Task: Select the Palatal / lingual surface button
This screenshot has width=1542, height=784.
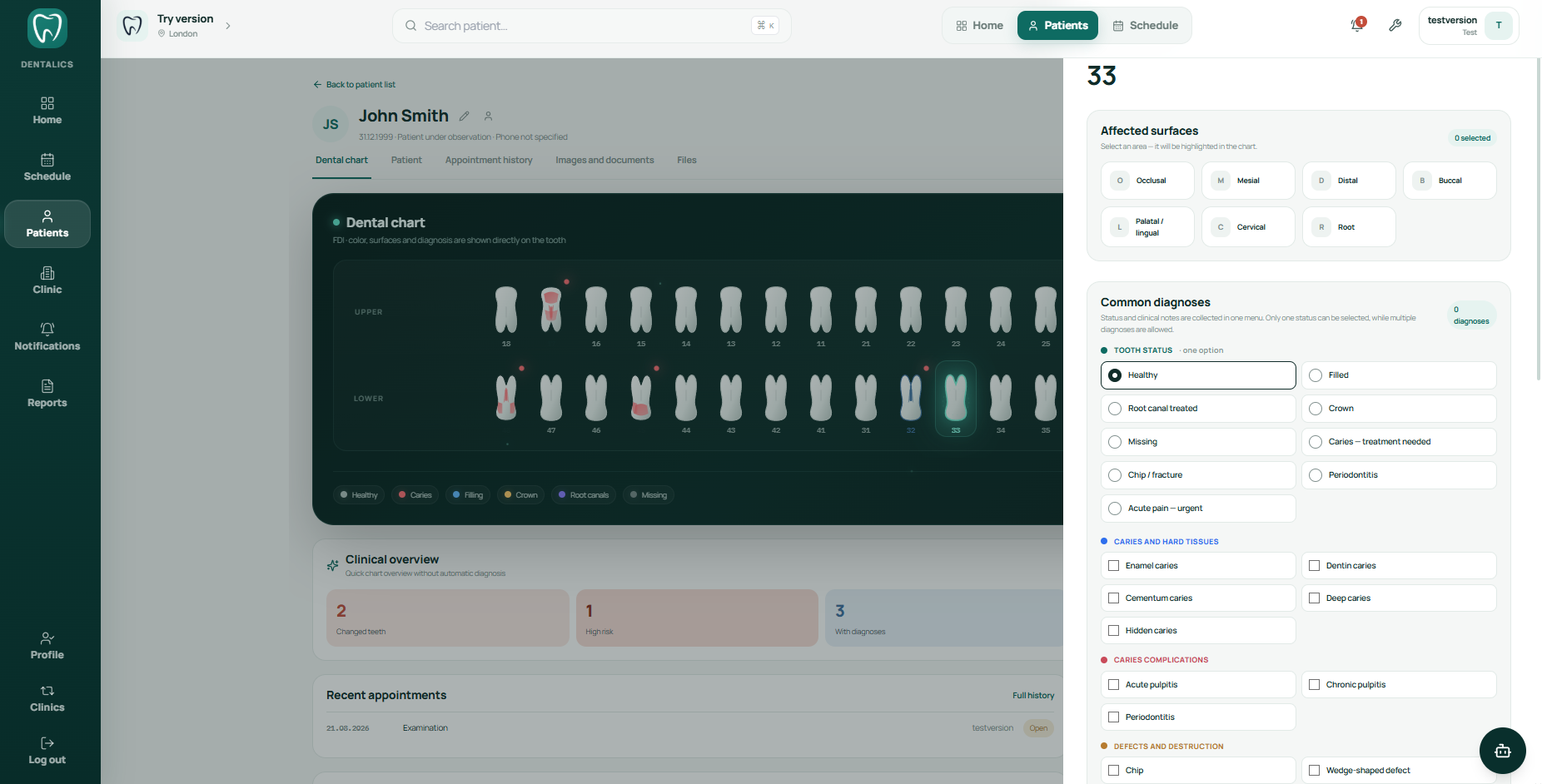Action: click(1147, 227)
